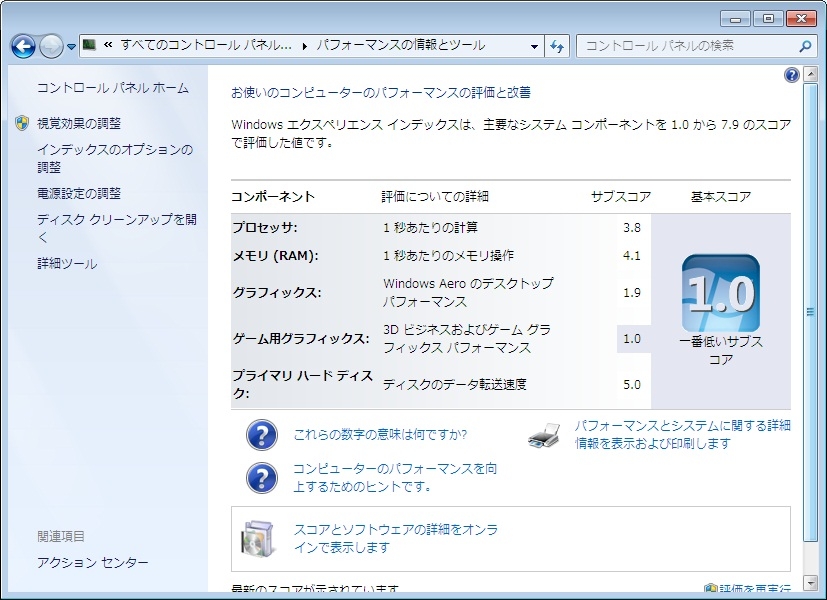The image size is (827, 600).
Task: Expand the hidden breadcrumb chevron at path start
Action: click(x=107, y=46)
